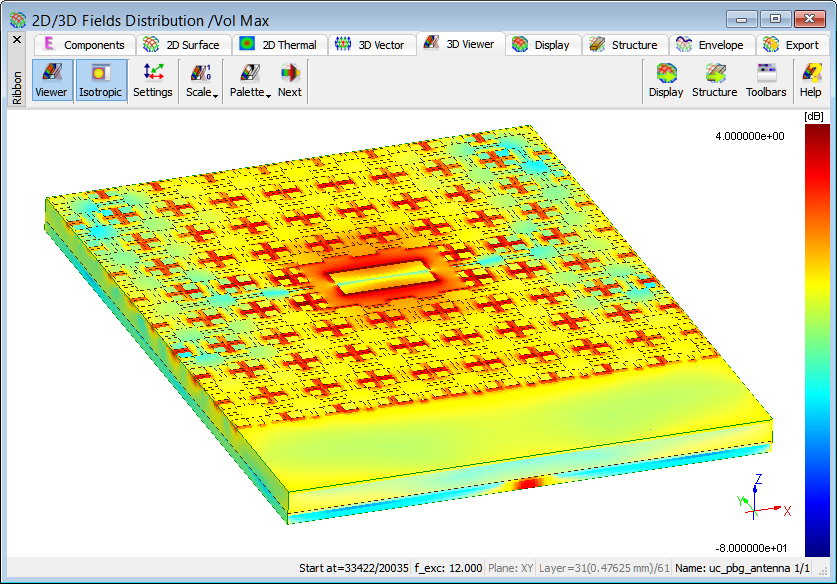Screen dimensions: 837x584
Task: Click the Next arrow icon
Action: tap(290, 80)
